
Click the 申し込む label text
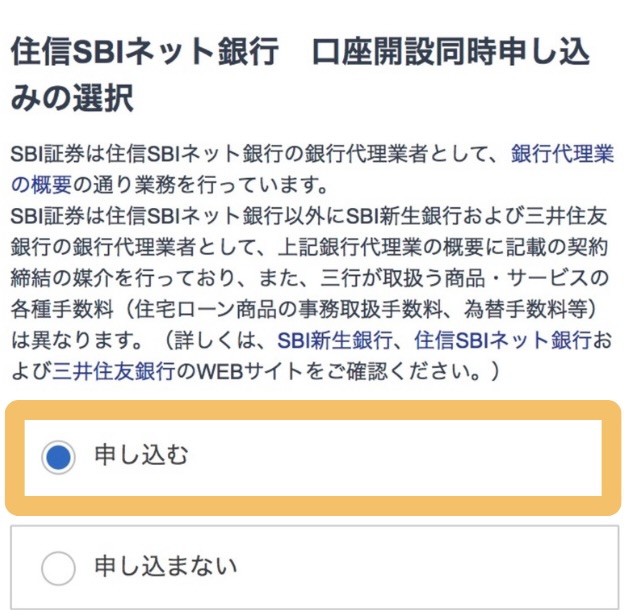(x=141, y=457)
